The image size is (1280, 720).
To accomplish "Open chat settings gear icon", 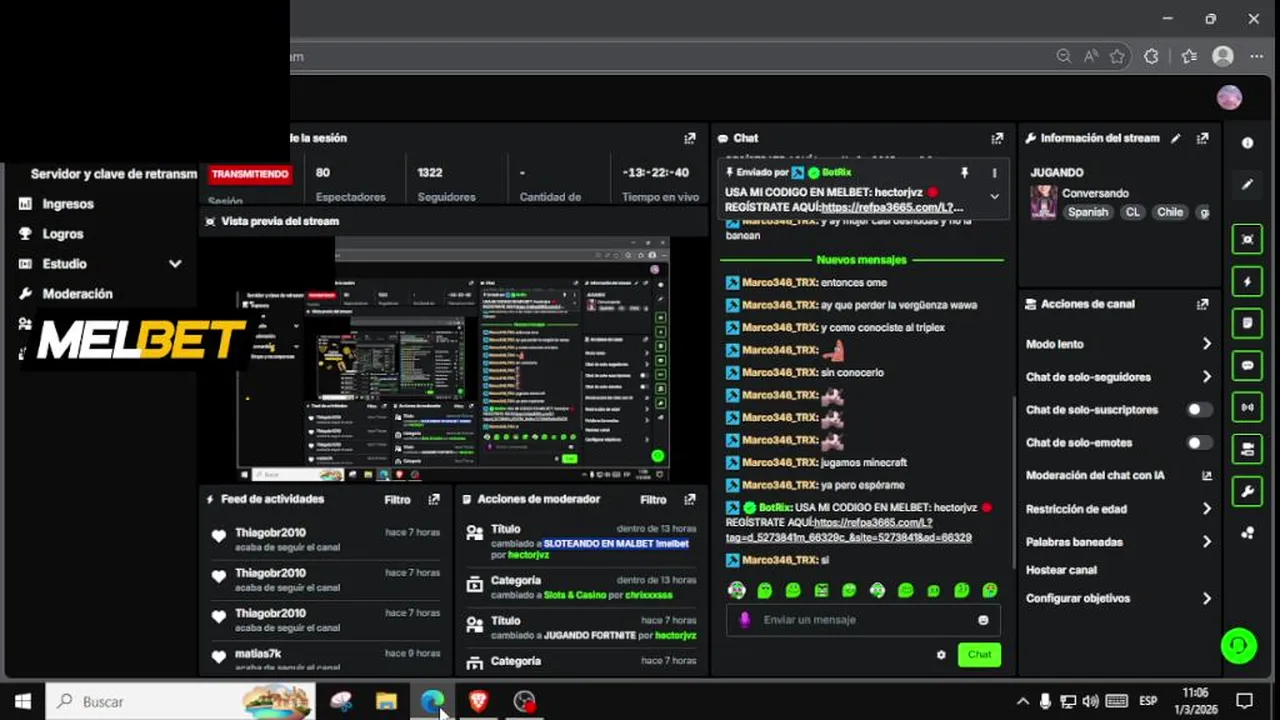I will (x=941, y=655).
